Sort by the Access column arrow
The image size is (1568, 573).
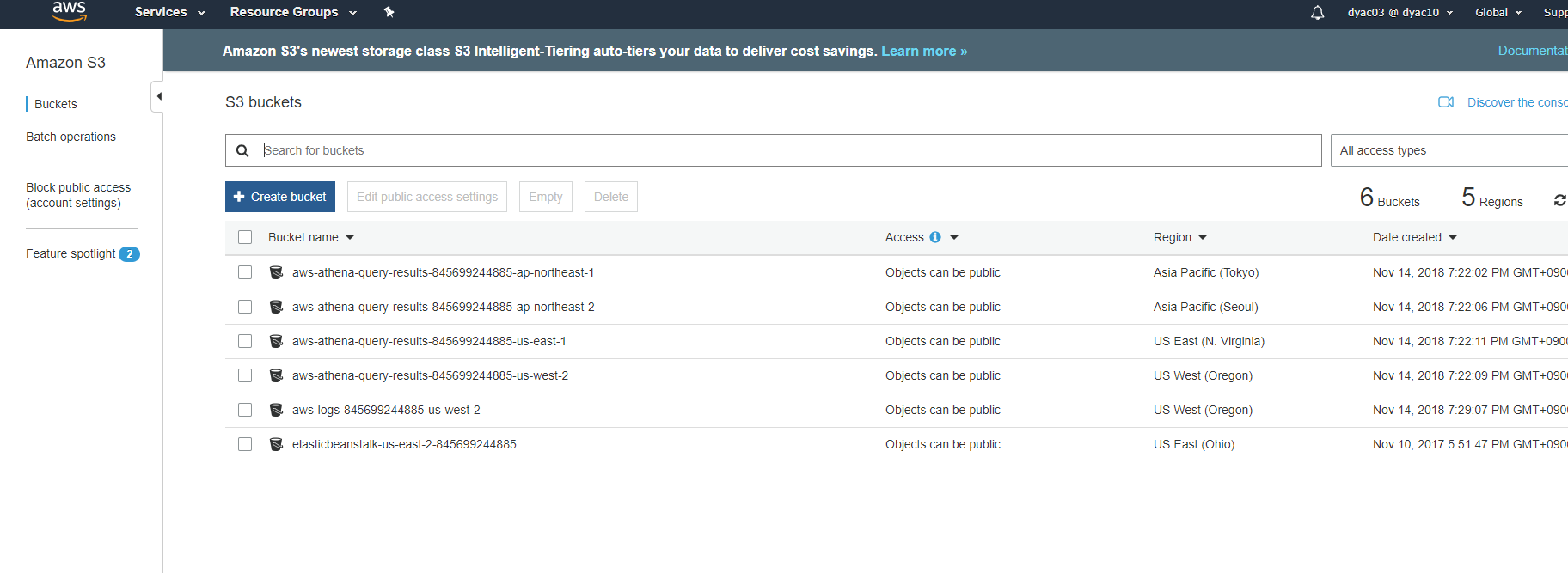tap(954, 237)
